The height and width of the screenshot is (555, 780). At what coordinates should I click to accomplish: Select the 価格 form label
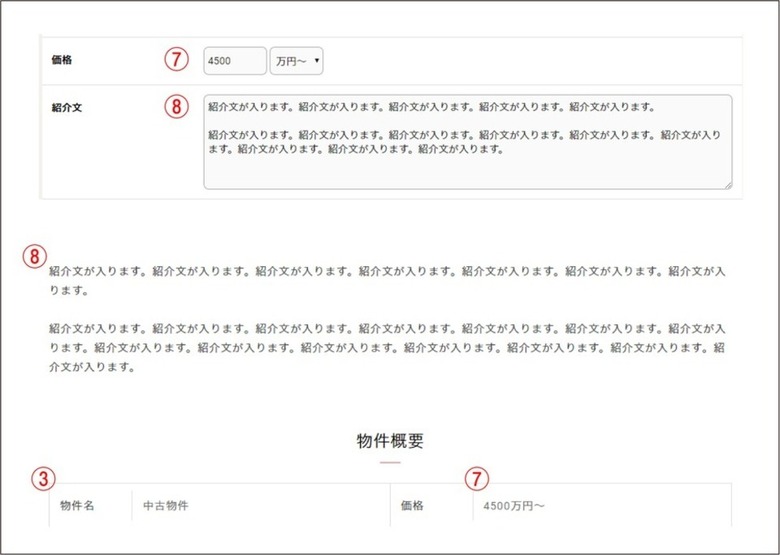click(62, 60)
